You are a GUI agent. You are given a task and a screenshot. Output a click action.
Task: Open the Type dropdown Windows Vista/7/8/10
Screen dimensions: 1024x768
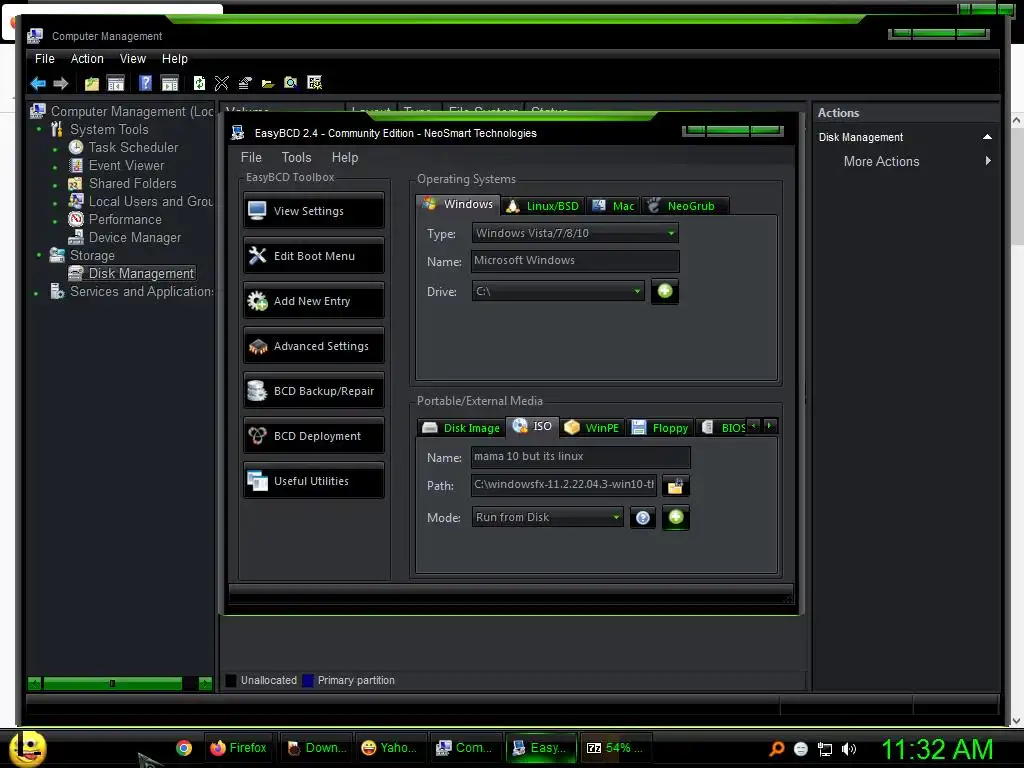[x=575, y=233]
